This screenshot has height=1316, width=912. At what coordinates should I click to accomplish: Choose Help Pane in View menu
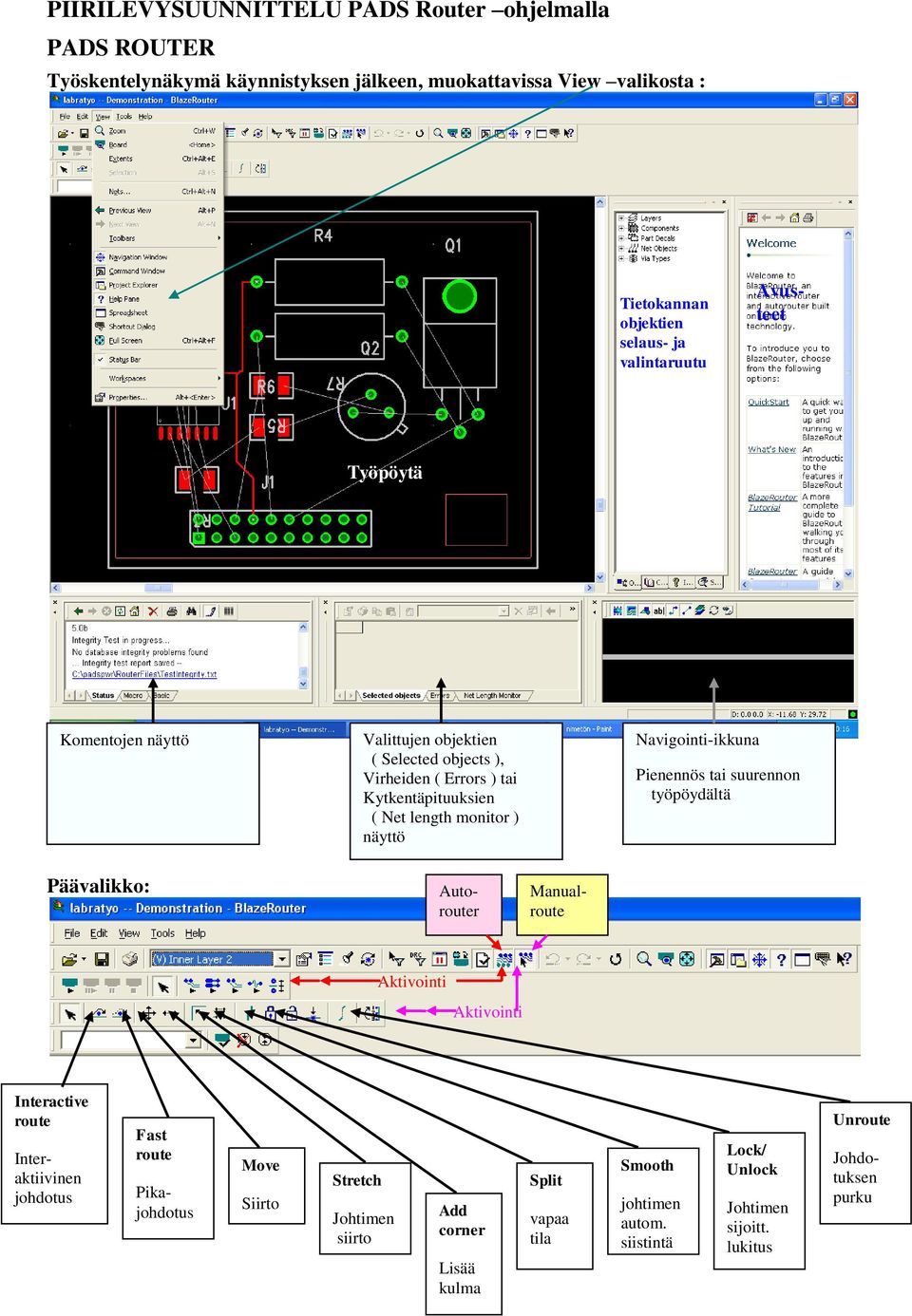coord(157,299)
